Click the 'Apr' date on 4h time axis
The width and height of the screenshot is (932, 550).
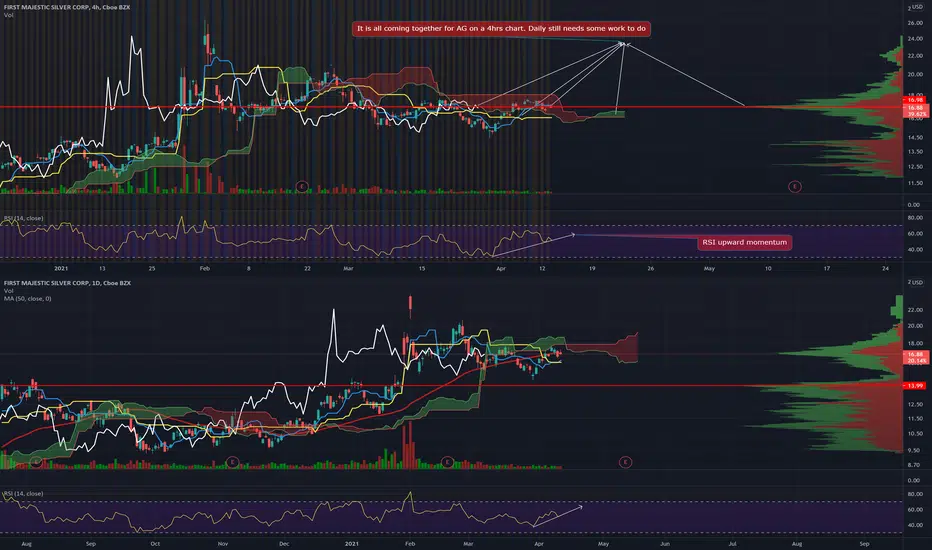tap(501, 269)
